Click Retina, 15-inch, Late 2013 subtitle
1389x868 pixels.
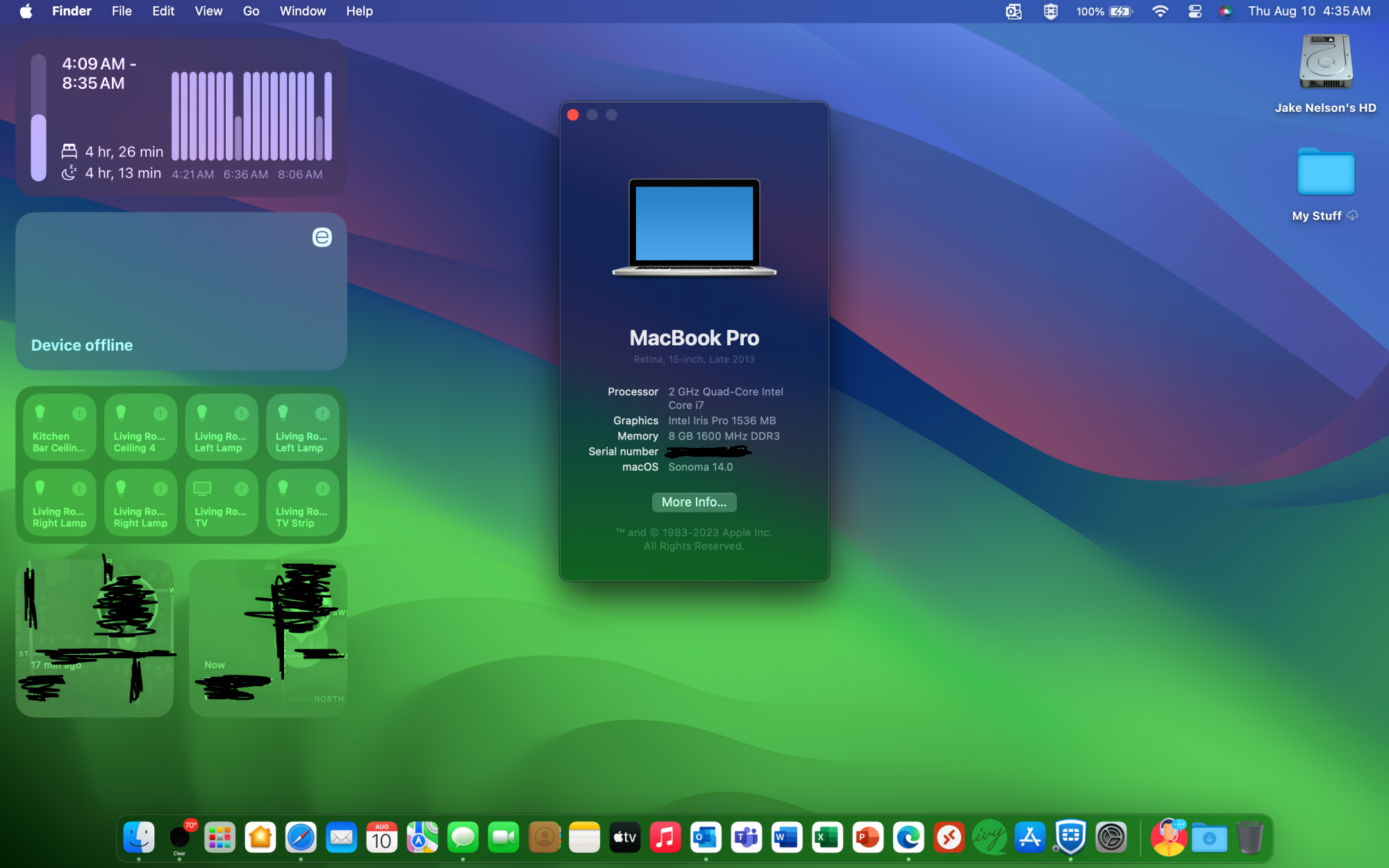tap(694, 360)
